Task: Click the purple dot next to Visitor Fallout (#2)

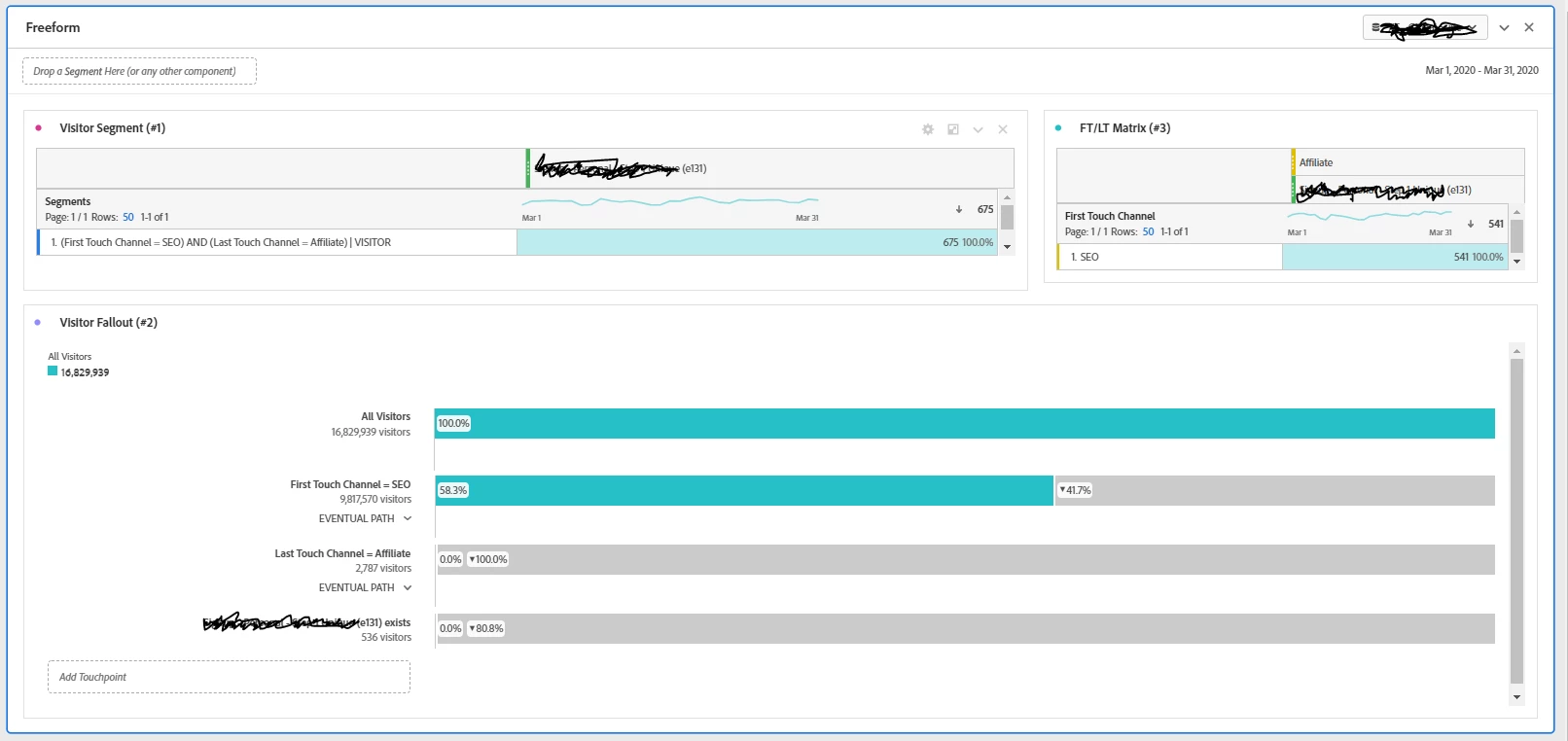Action: [38, 323]
